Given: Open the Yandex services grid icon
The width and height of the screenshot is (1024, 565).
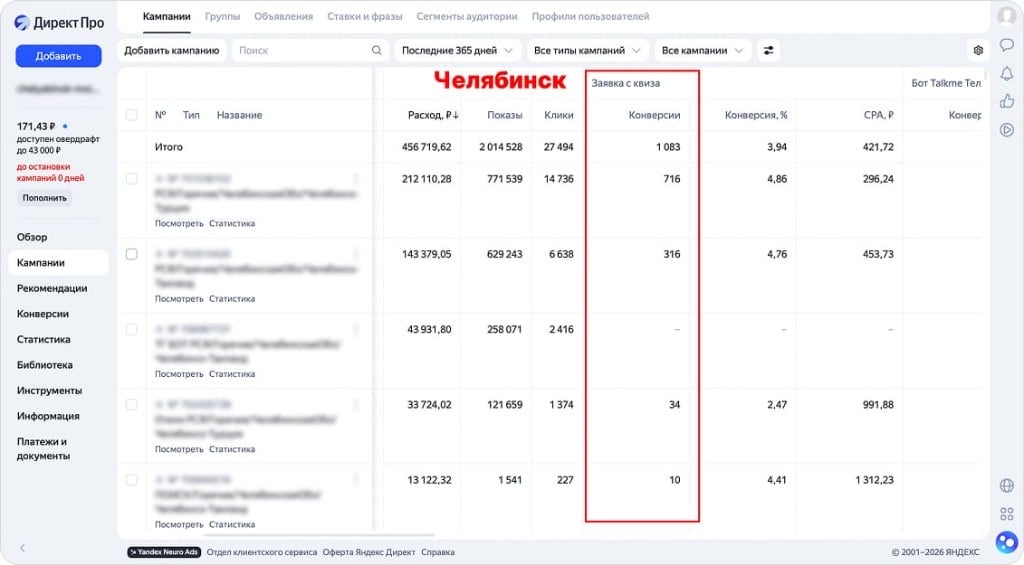Looking at the screenshot, I should point(1006,514).
